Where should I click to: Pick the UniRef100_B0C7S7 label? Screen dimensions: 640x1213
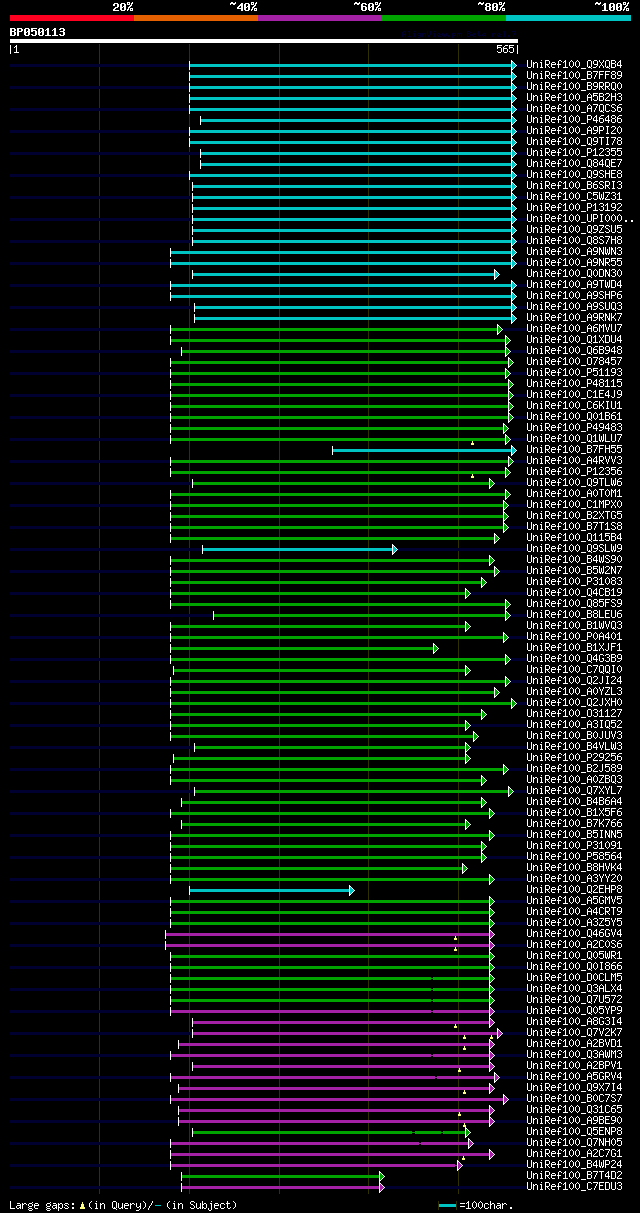click(574, 1099)
